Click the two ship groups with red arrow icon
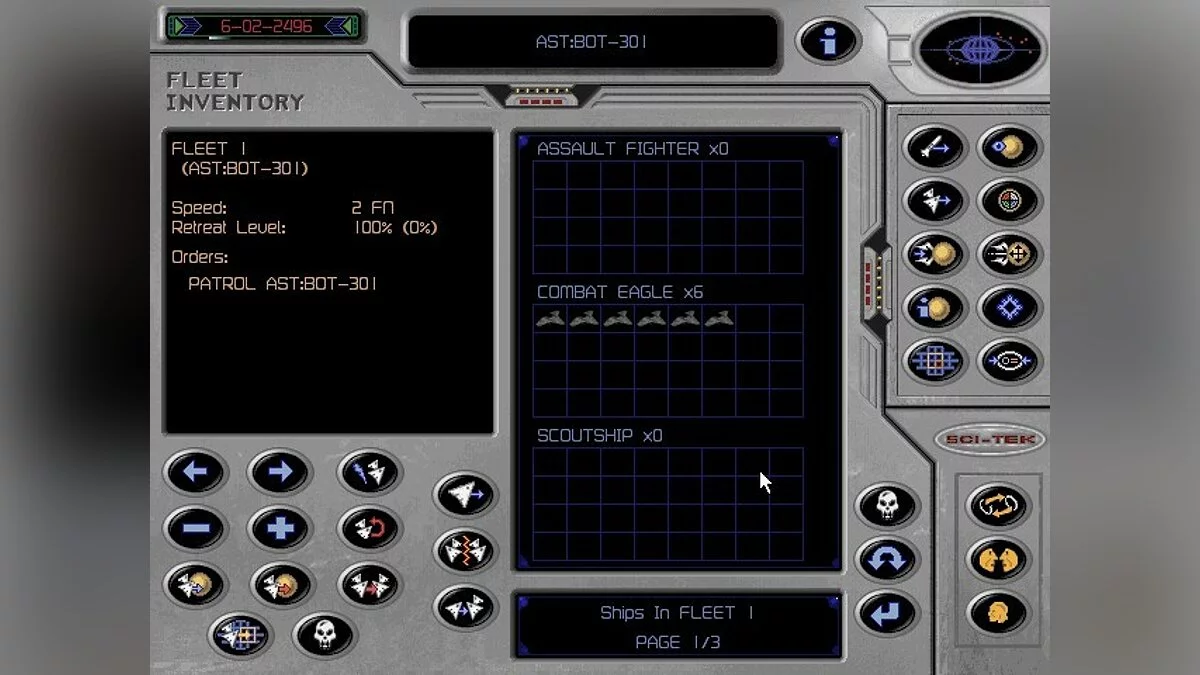This screenshot has width=1200, height=675. [370, 585]
